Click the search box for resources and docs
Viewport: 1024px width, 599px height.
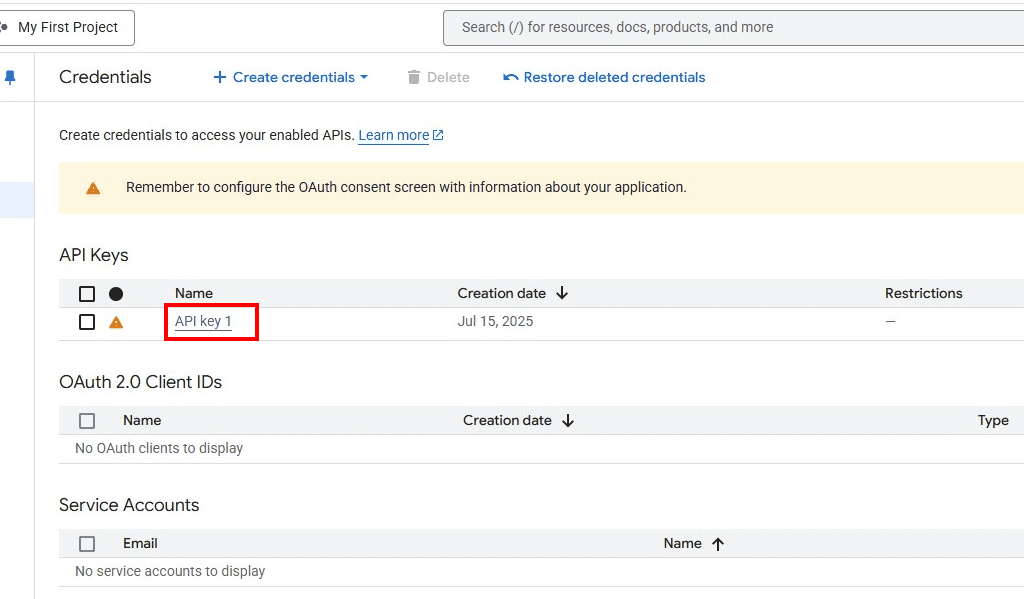click(733, 27)
